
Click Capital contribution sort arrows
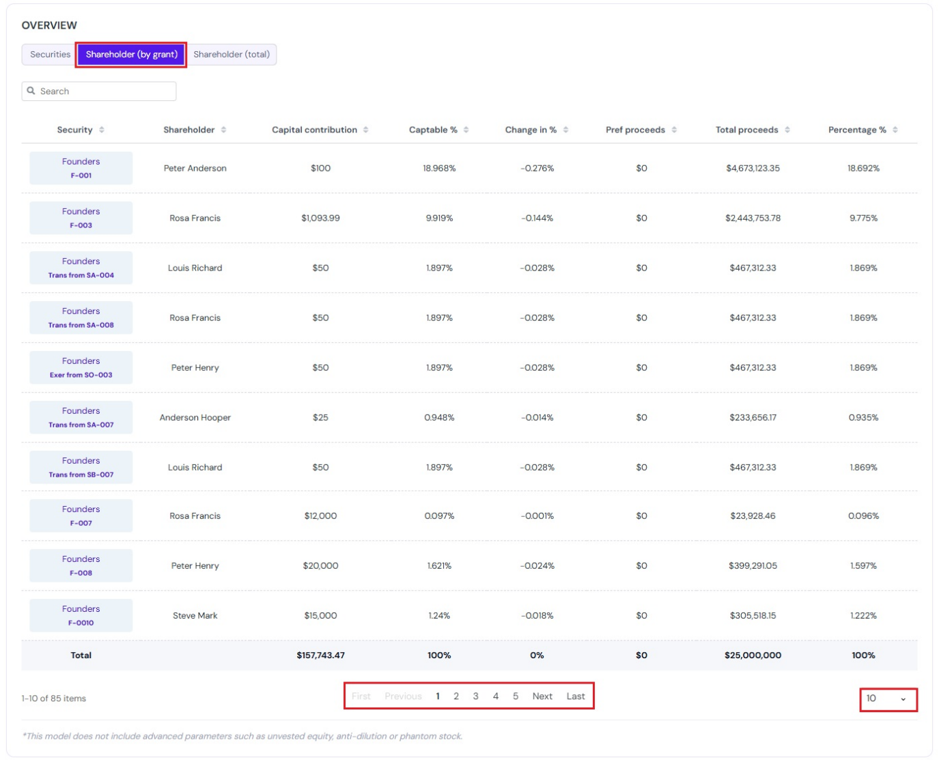point(366,130)
